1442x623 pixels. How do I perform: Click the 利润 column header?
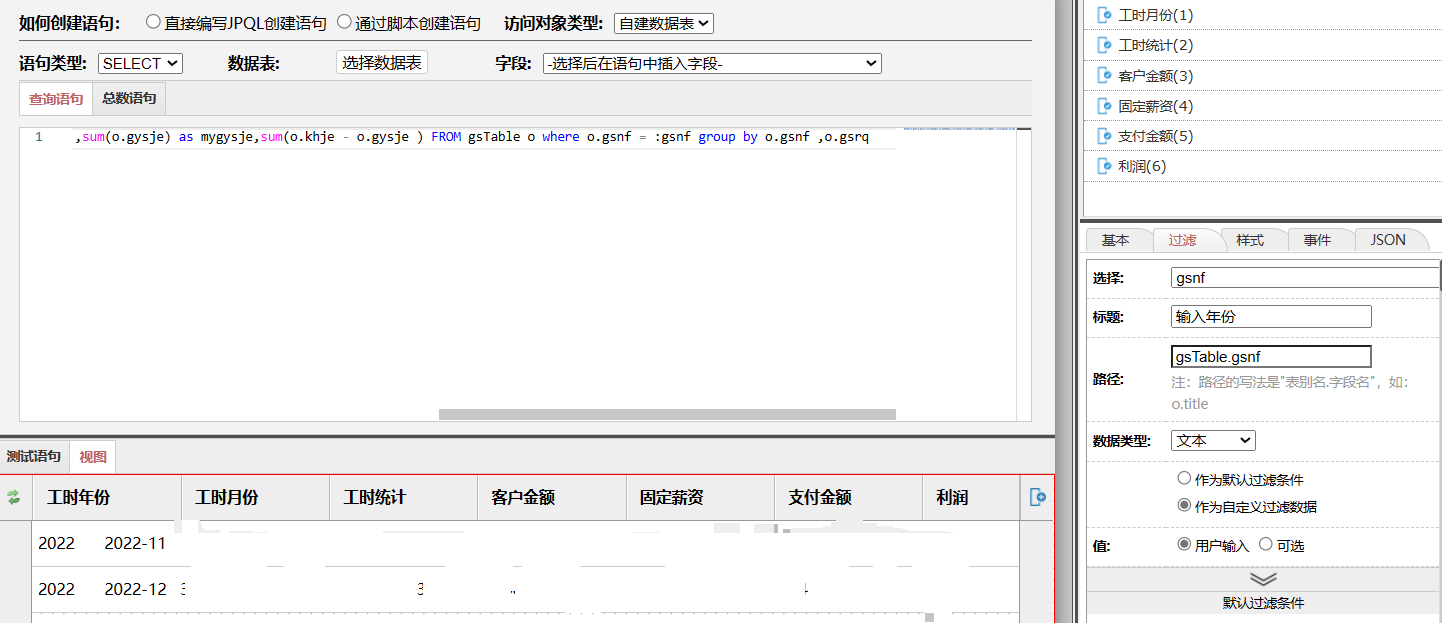coord(970,497)
